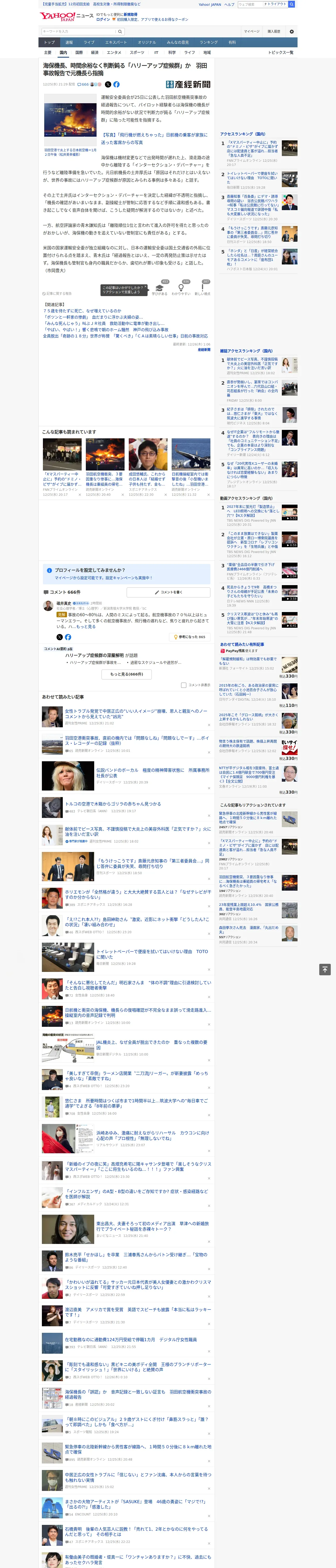The width and height of the screenshot is (336, 1568).
Task: Select the 速報 tab
Action: pyautogui.click(x=69, y=43)
